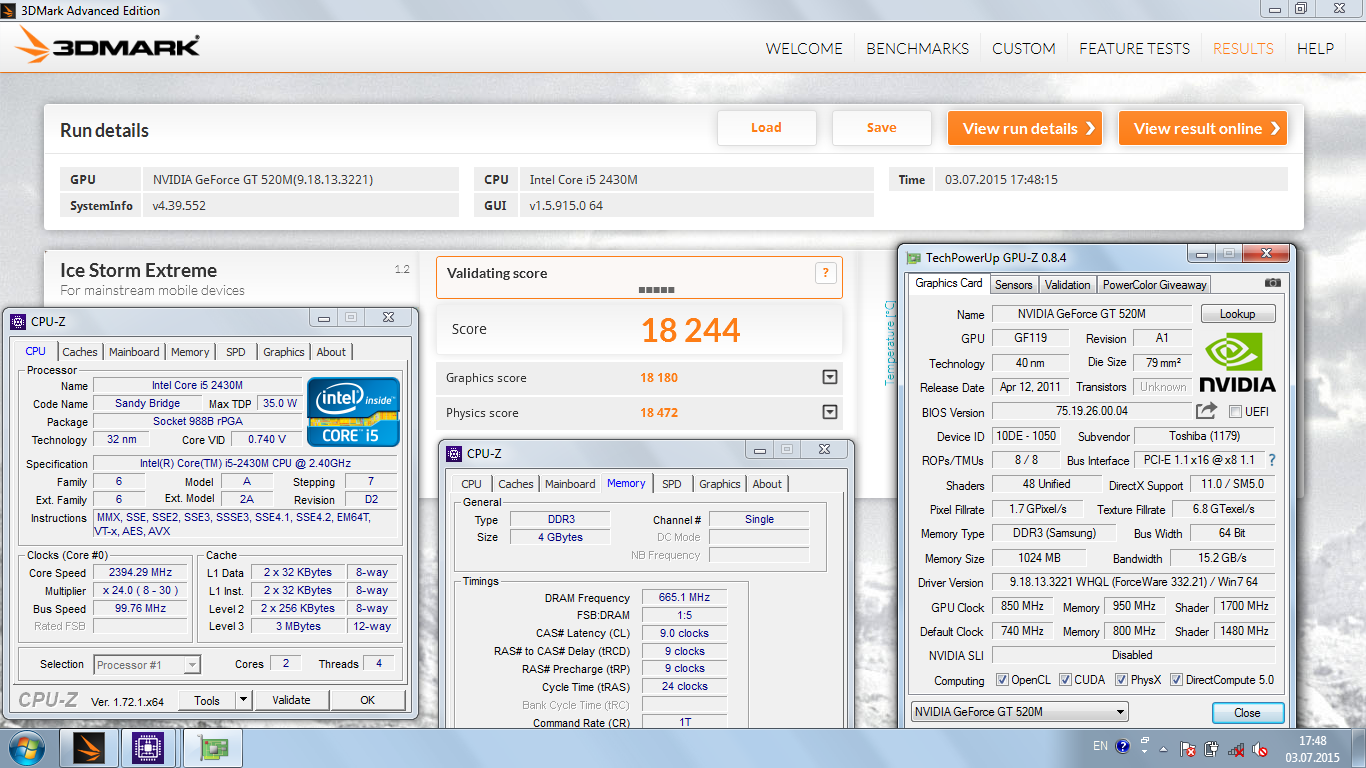Click the Close button in GPU-Z

pos(1248,713)
